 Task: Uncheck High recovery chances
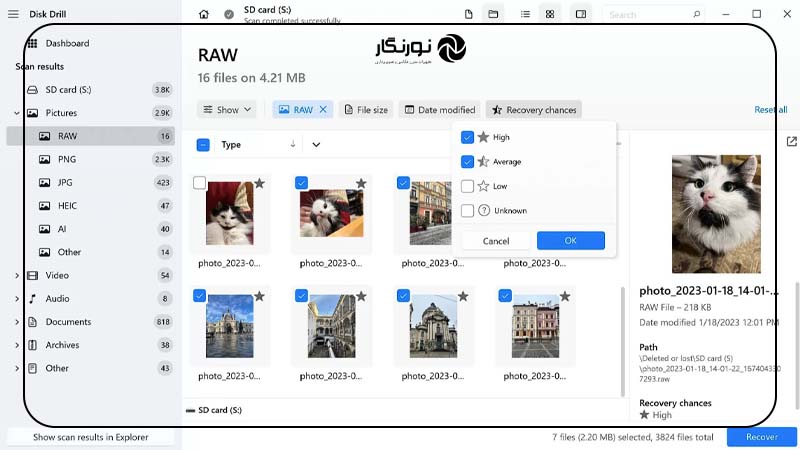click(x=467, y=137)
